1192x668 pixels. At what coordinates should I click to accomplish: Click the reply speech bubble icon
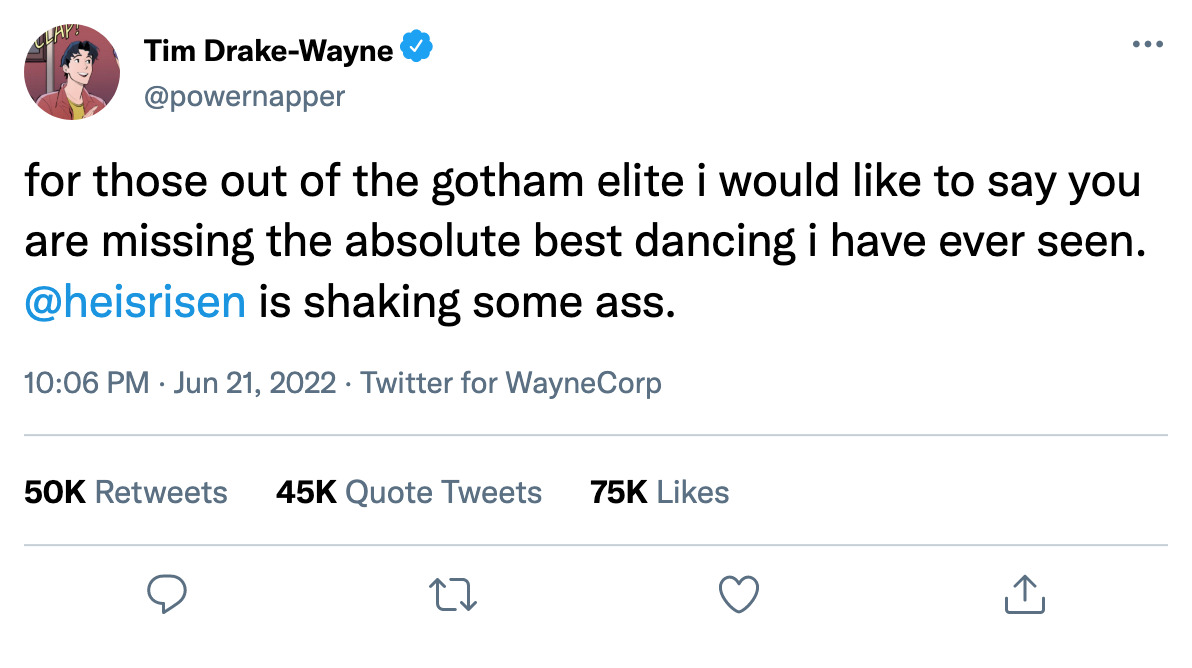(x=162, y=596)
